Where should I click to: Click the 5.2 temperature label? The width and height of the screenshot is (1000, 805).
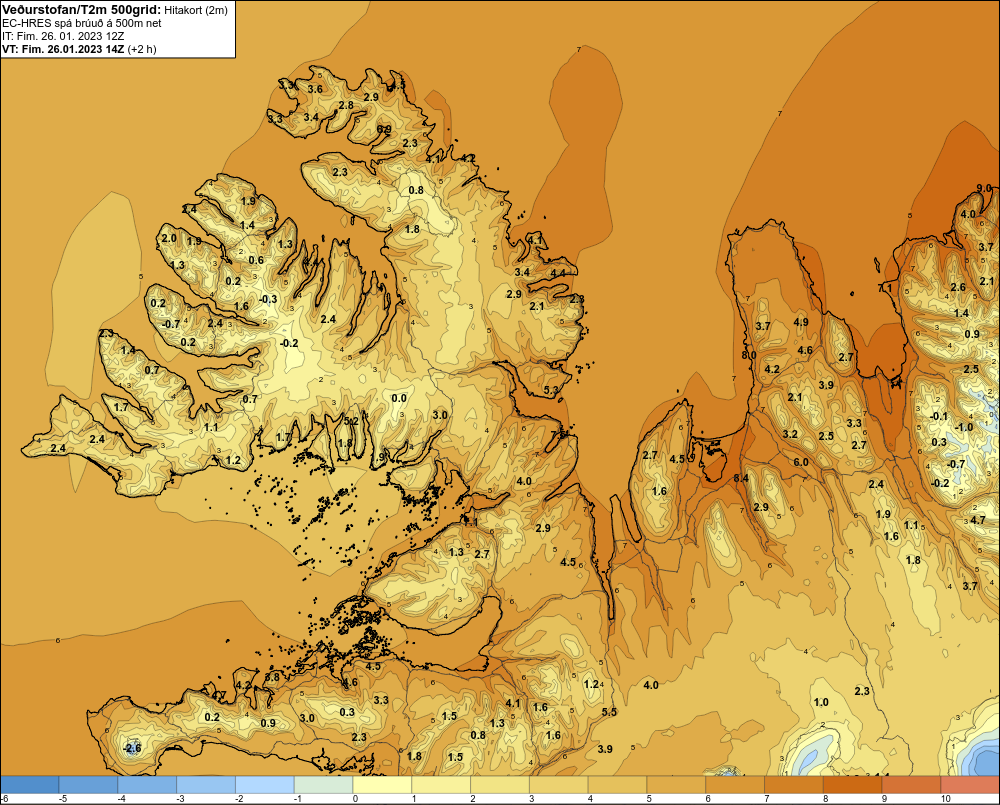[351, 421]
